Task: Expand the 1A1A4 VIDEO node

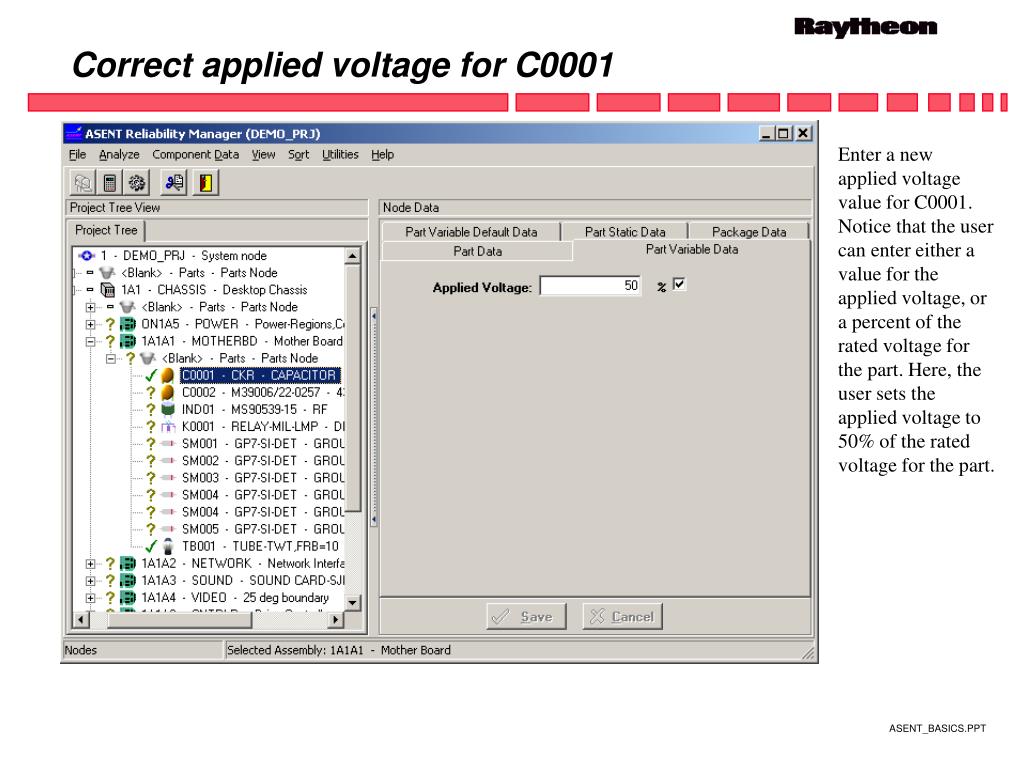Action: 90,597
